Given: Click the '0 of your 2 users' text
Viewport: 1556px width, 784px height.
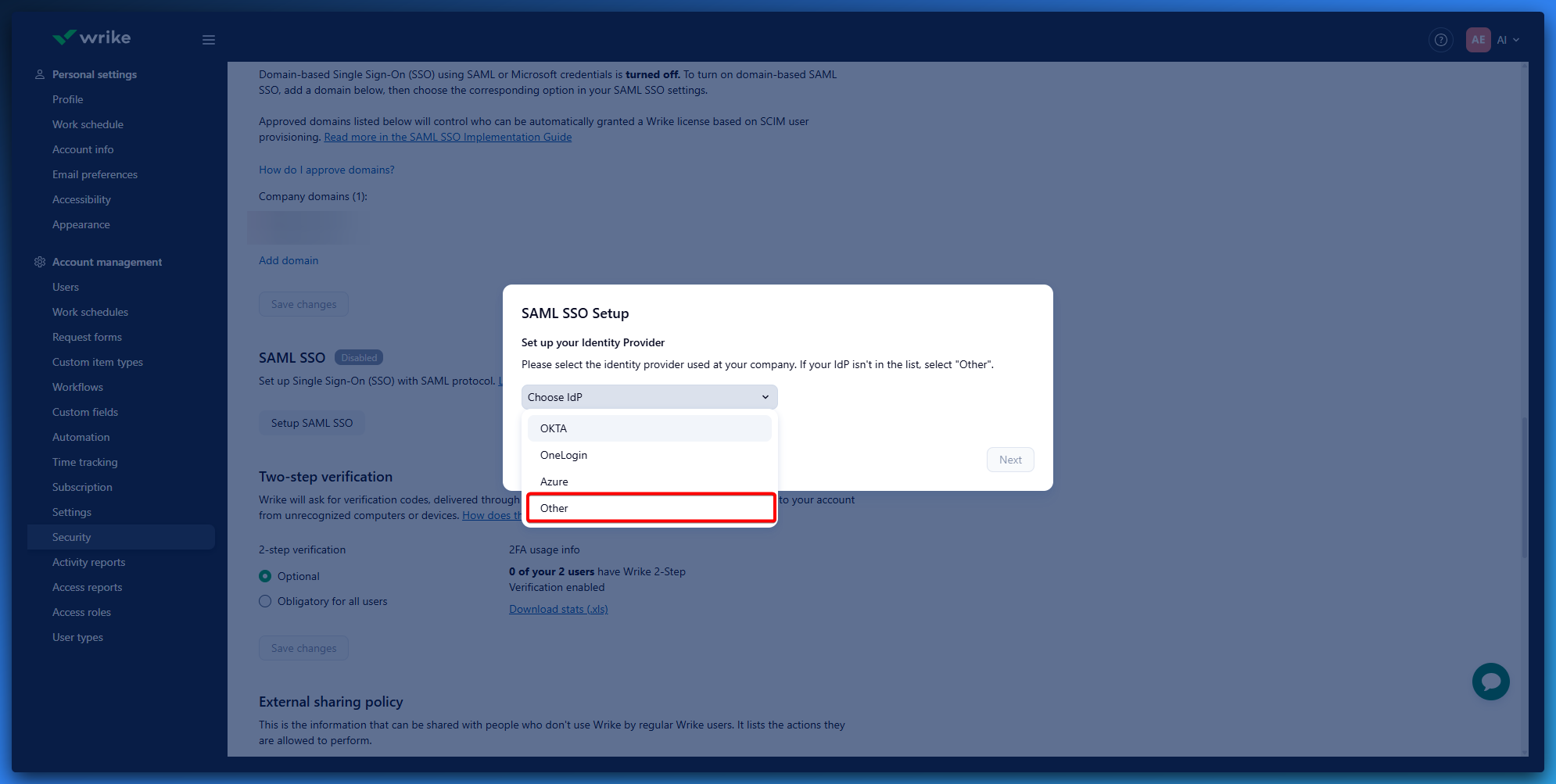Looking at the screenshot, I should 551,571.
